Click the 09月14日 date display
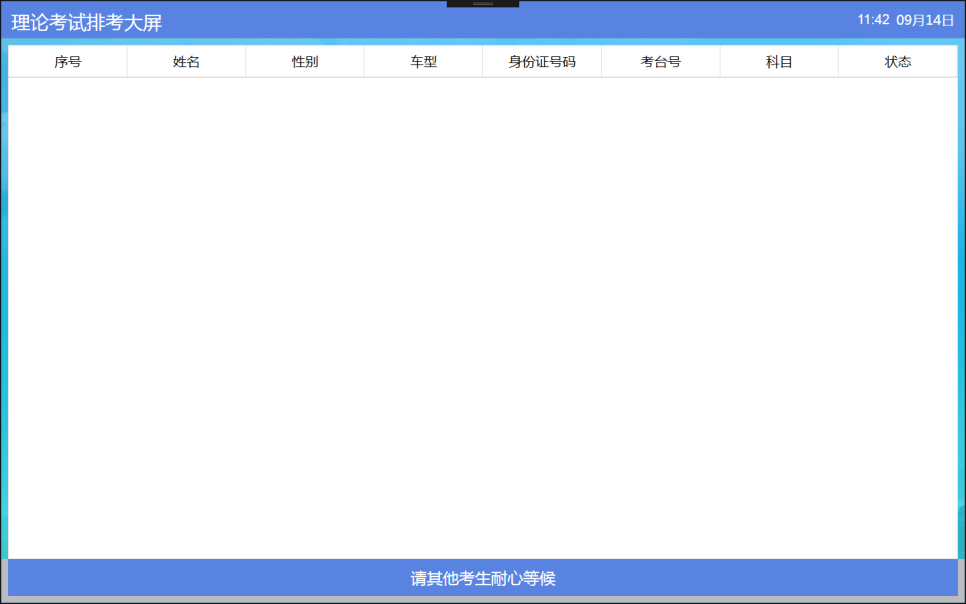 [925, 20]
